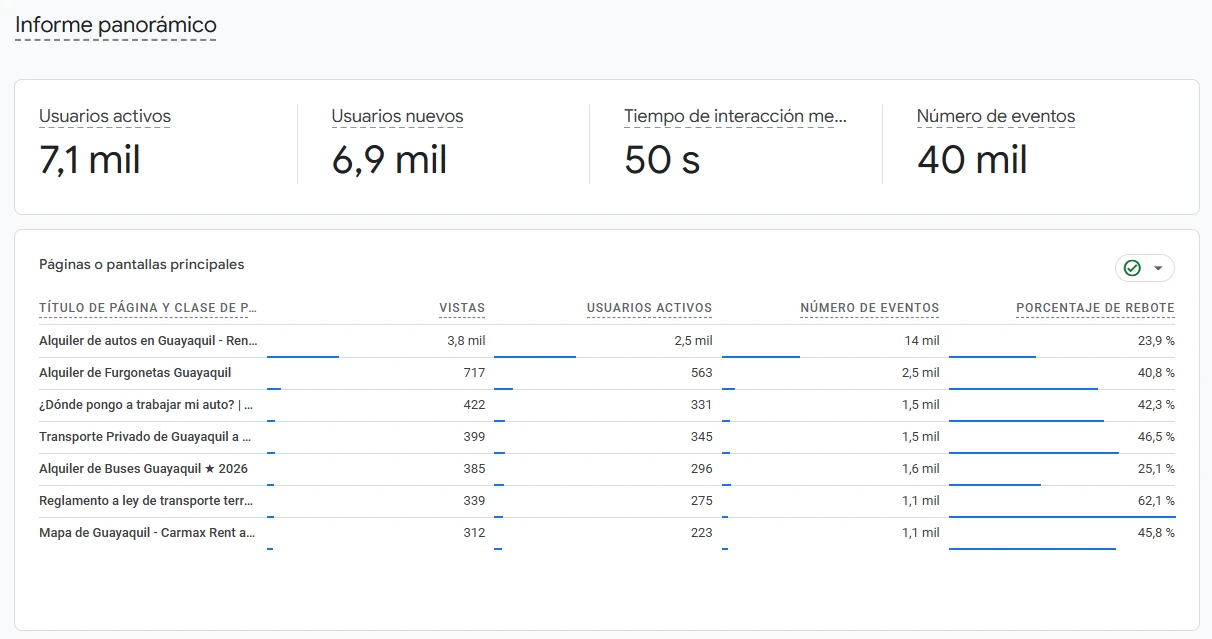Click the 50 s interaction time value
Viewport: 1212px width, 639px height.
click(662, 160)
